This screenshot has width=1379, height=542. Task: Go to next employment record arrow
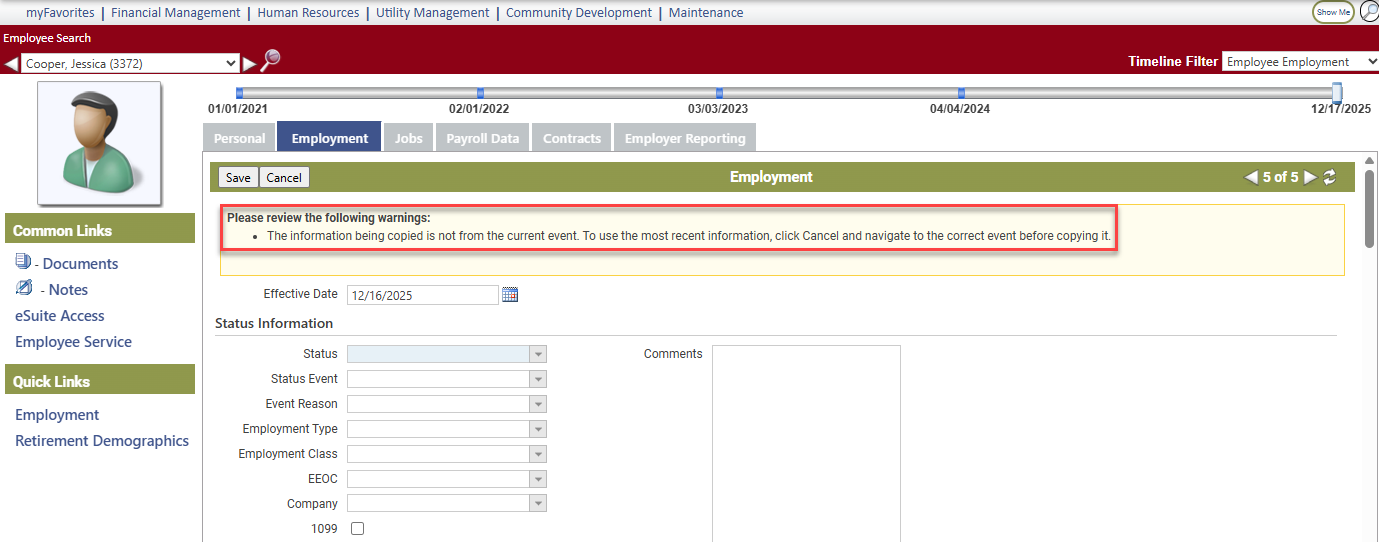(x=1310, y=177)
